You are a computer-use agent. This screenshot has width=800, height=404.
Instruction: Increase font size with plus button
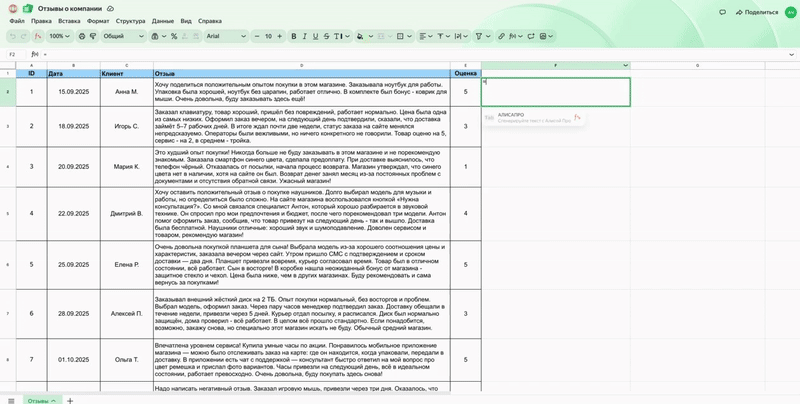pos(280,36)
